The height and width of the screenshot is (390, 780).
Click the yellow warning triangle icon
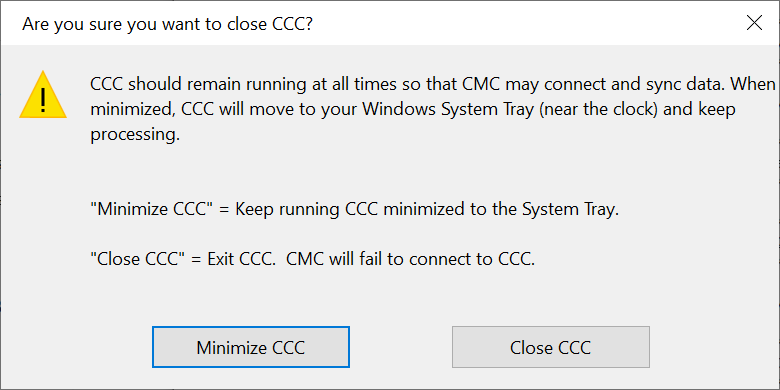(x=43, y=95)
